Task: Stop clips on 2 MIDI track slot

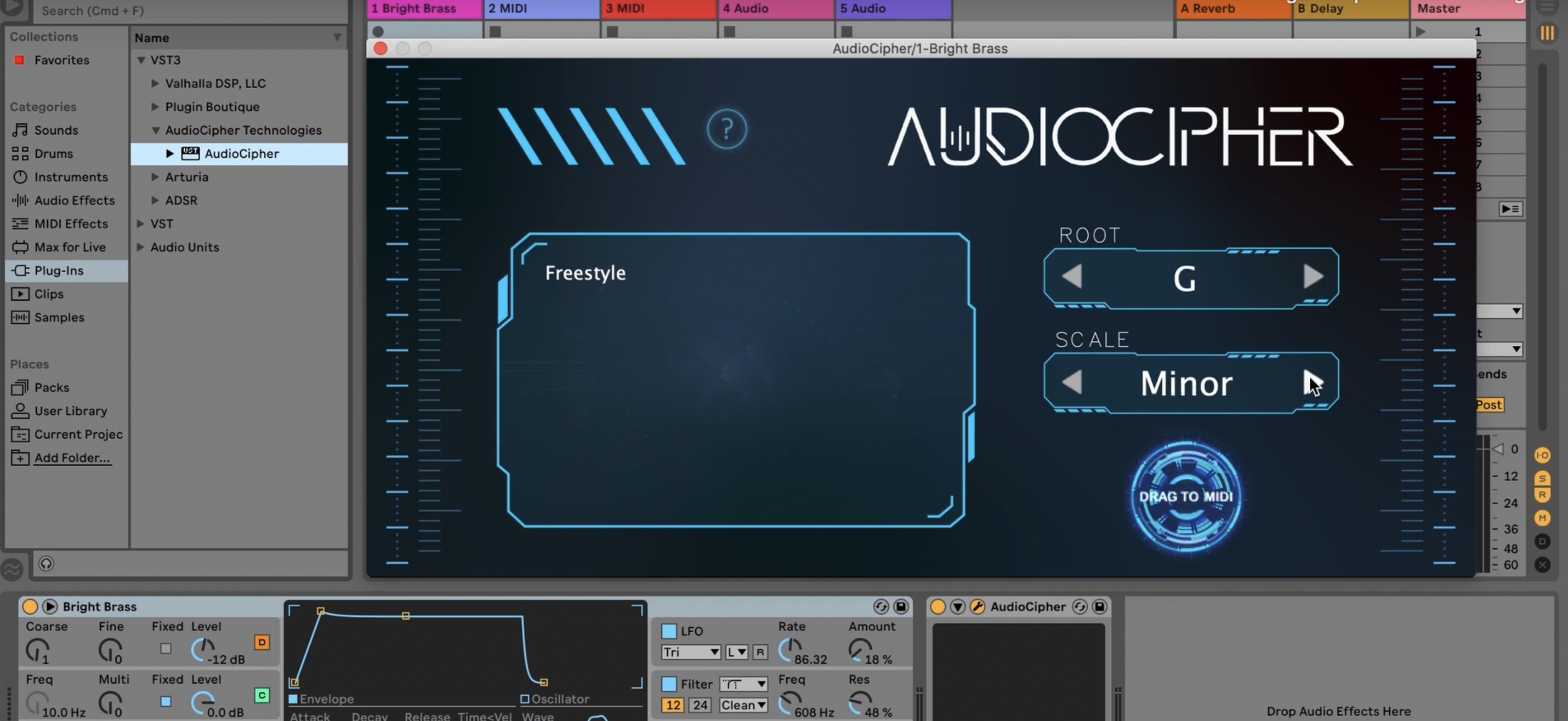Action: pos(496,31)
